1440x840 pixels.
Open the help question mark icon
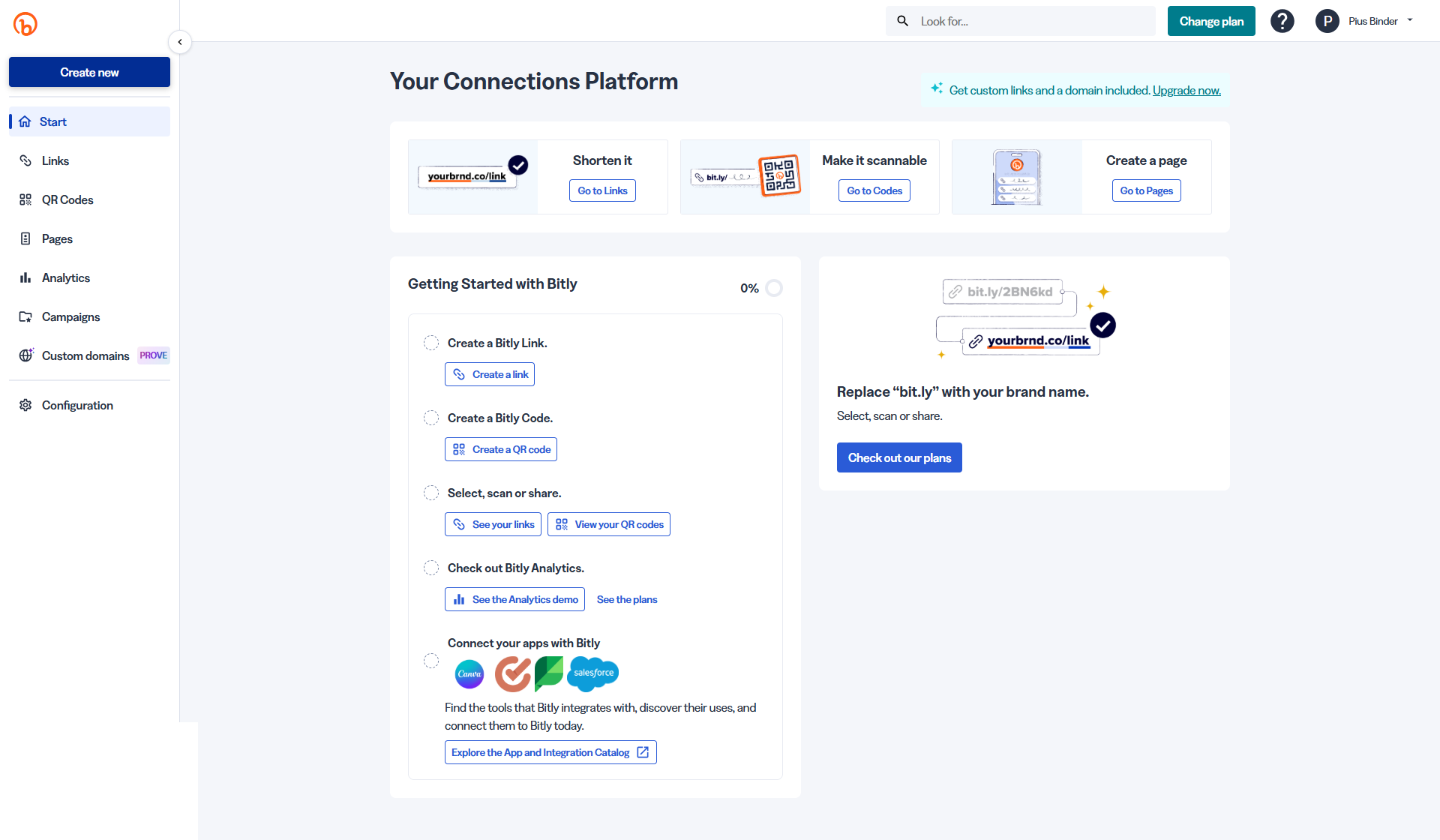tap(1282, 21)
